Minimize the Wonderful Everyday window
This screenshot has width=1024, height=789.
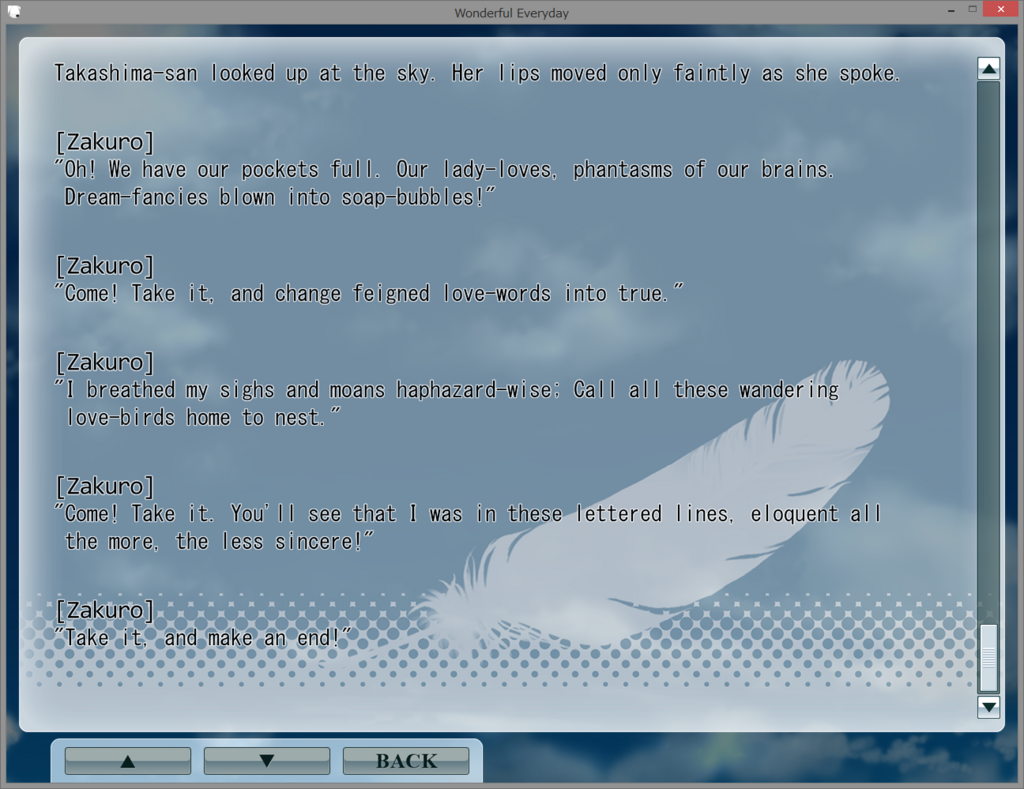[x=951, y=10]
